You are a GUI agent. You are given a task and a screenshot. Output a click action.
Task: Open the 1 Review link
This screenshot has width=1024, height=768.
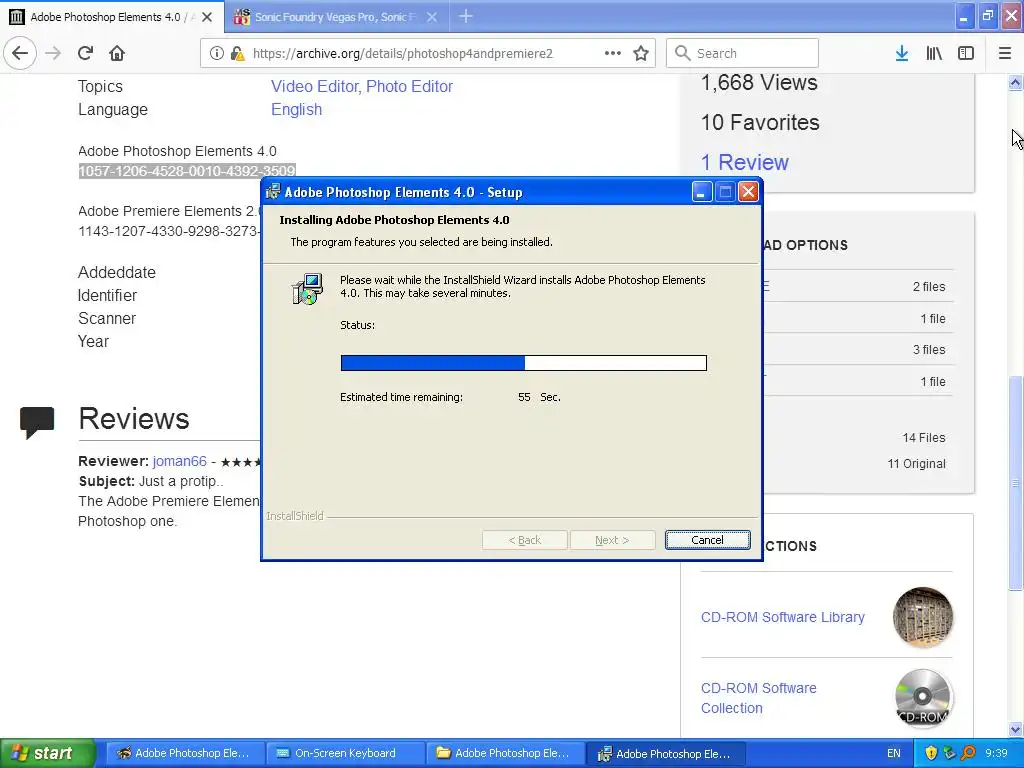click(x=744, y=162)
